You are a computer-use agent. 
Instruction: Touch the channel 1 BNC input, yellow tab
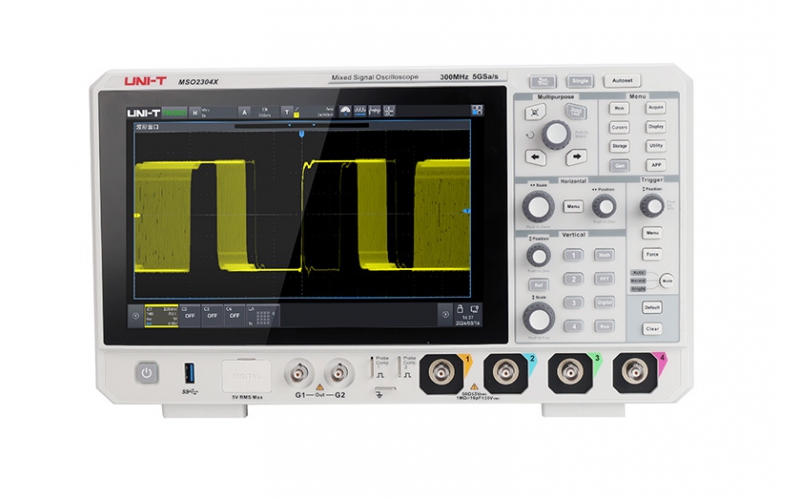[441, 373]
